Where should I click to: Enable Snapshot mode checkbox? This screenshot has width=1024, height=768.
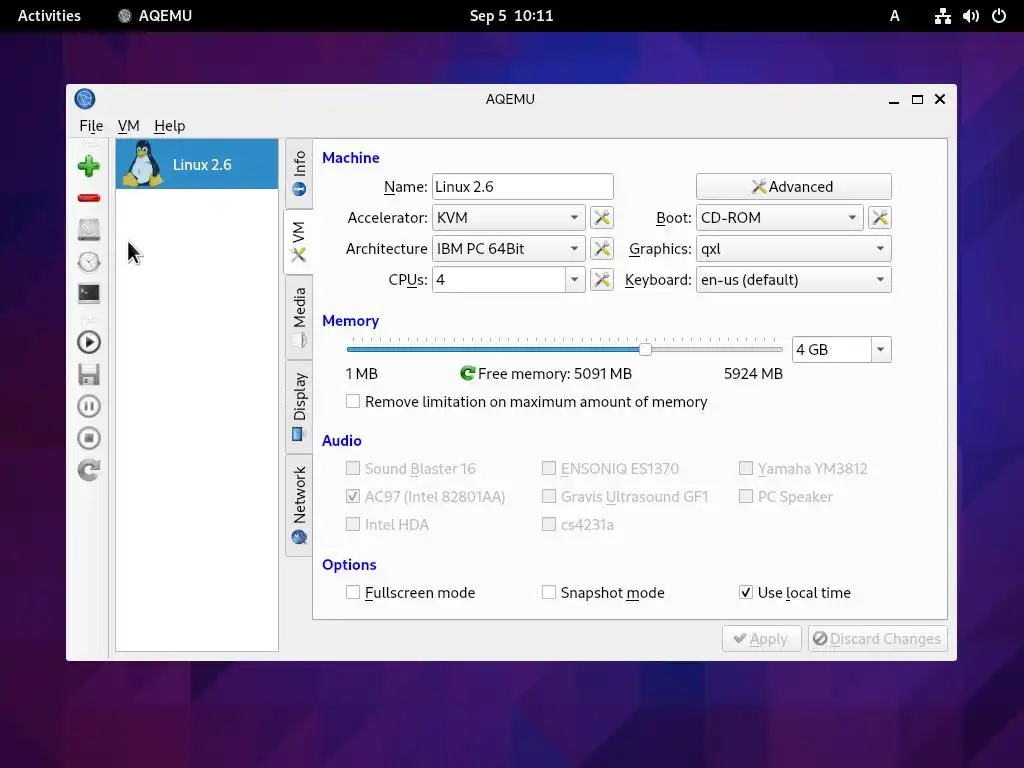click(x=549, y=592)
